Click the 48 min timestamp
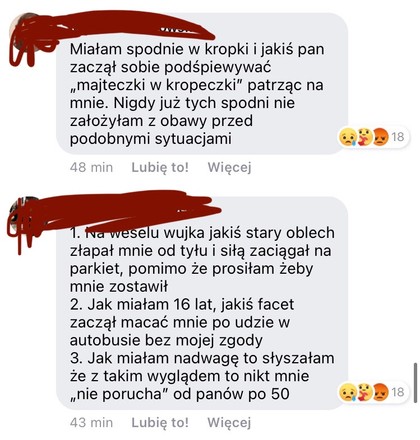 point(91,167)
